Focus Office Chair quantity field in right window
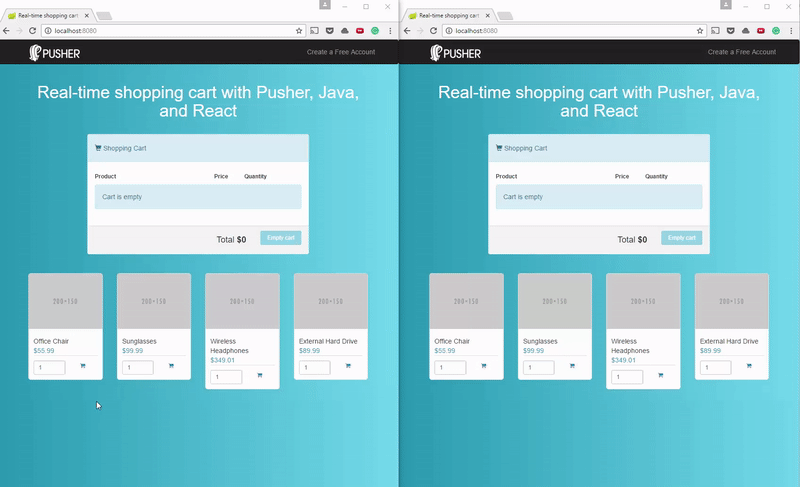Viewport: 800px width, 487px height. click(x=451, y=367)
